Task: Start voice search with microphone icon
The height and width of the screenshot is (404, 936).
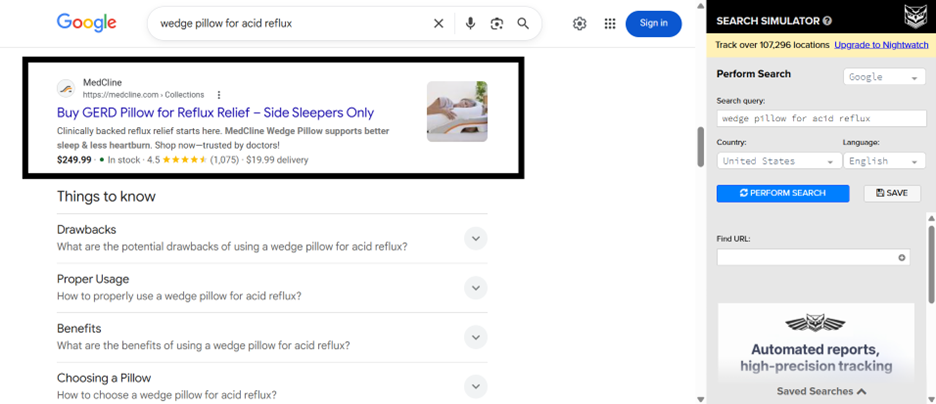Action: [470, 23]
